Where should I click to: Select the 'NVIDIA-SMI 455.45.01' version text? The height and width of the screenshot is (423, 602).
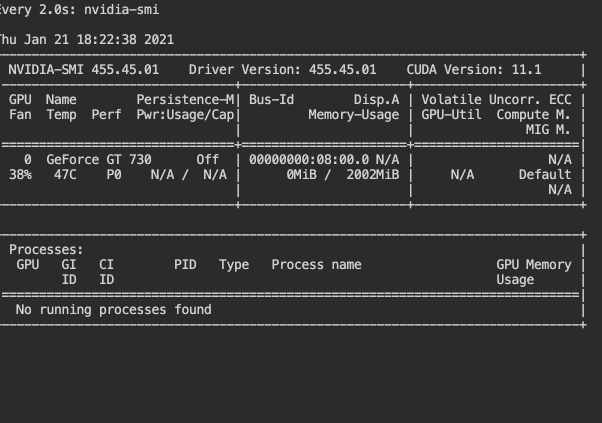coord(83,69)
